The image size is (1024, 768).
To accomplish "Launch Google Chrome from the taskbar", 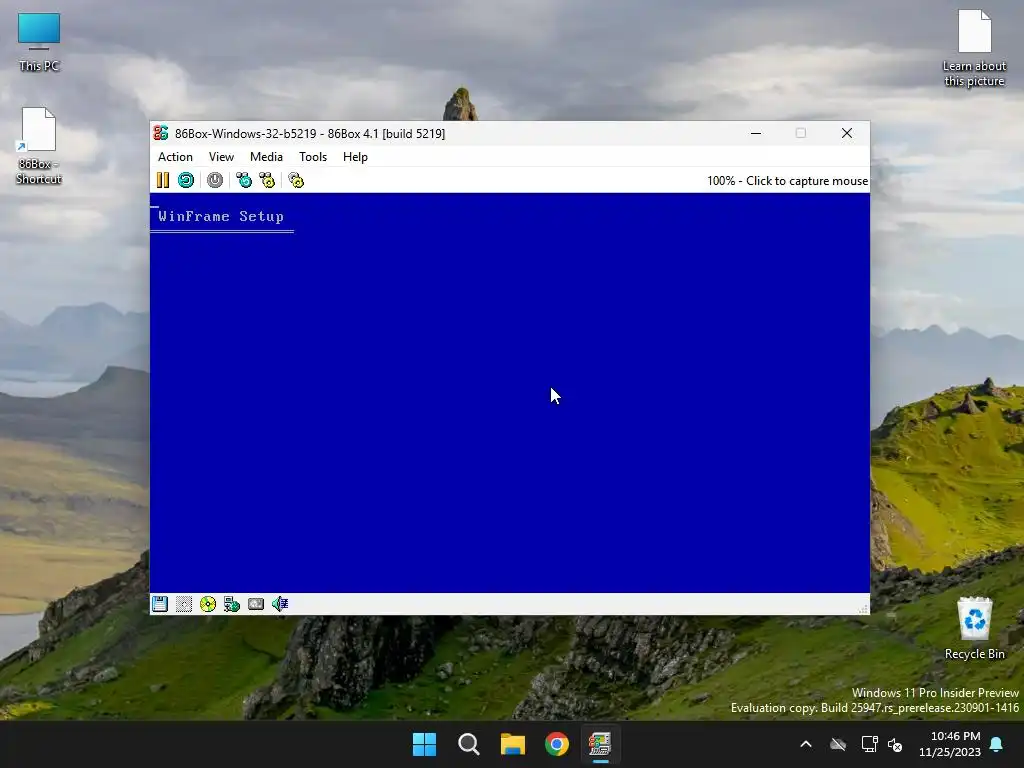I will (x=557, y=744).
